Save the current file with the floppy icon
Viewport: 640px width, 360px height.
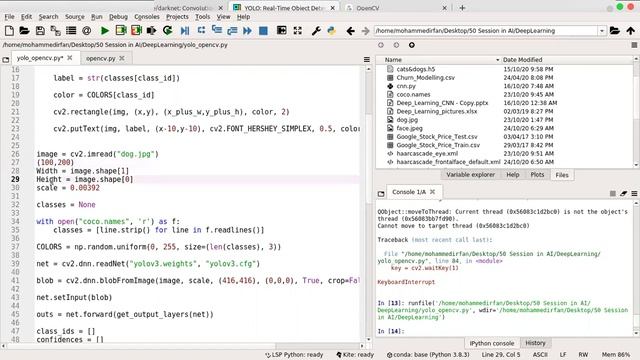pyautogui.click(x=40, y=31)
